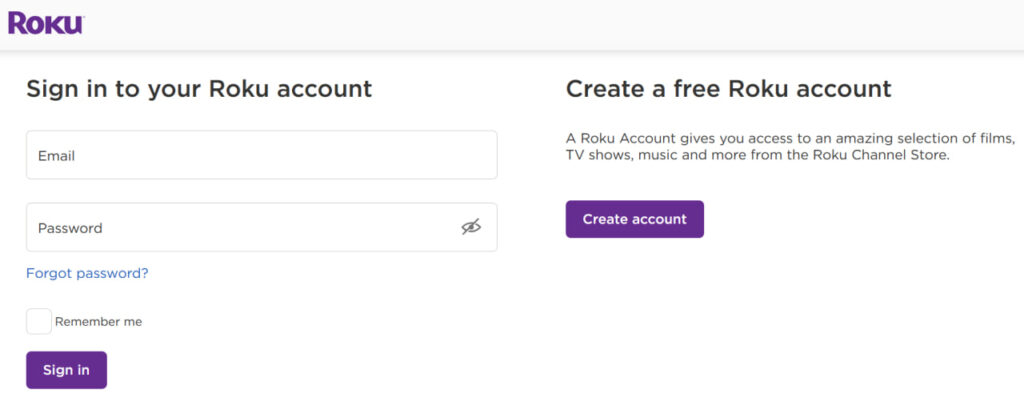Show password using the crossed-eye icon
Screen dimensions: 1024x402
coord(471,227)
